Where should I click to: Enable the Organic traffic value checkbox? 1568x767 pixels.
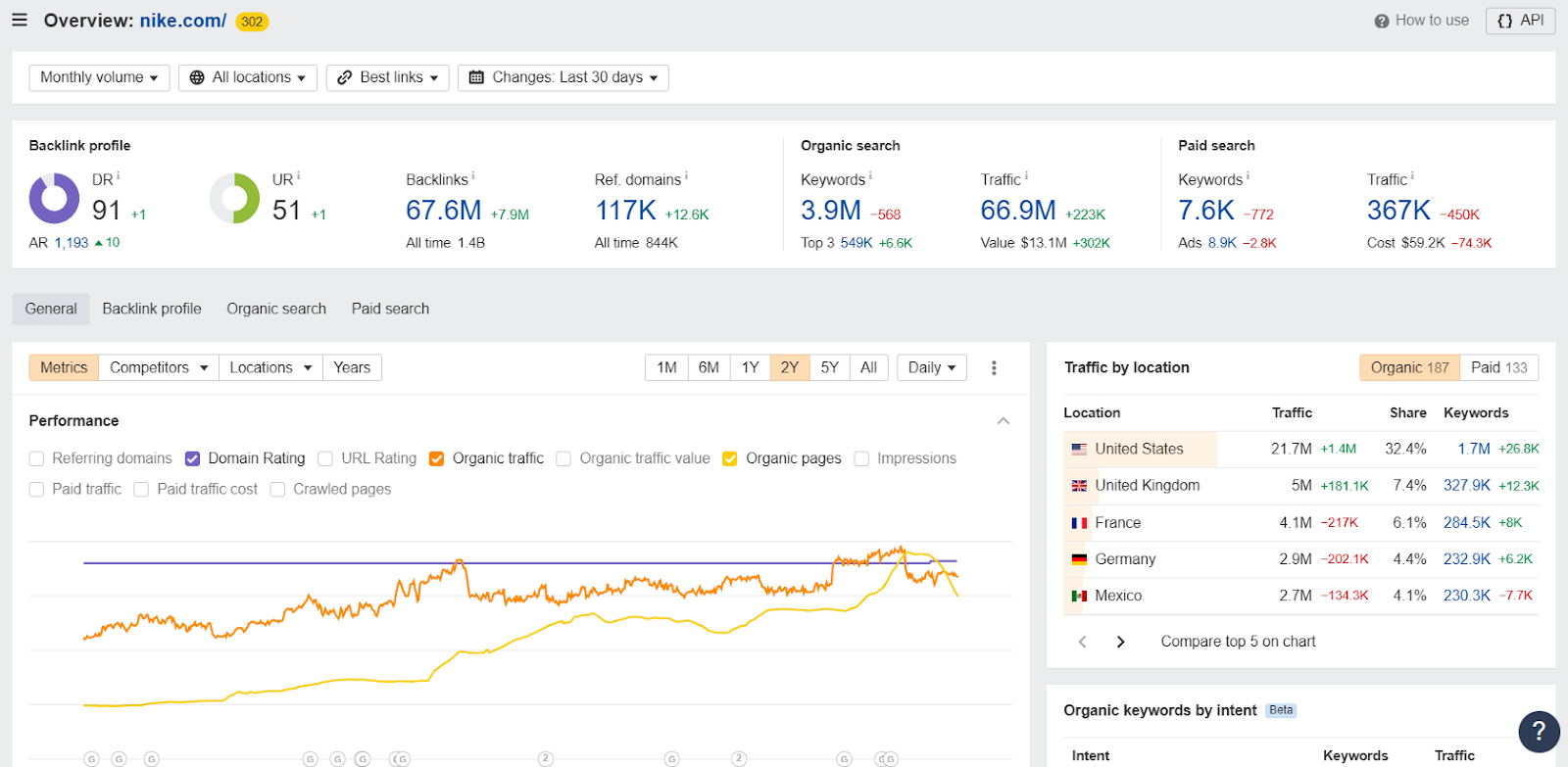tap(563, 458)
